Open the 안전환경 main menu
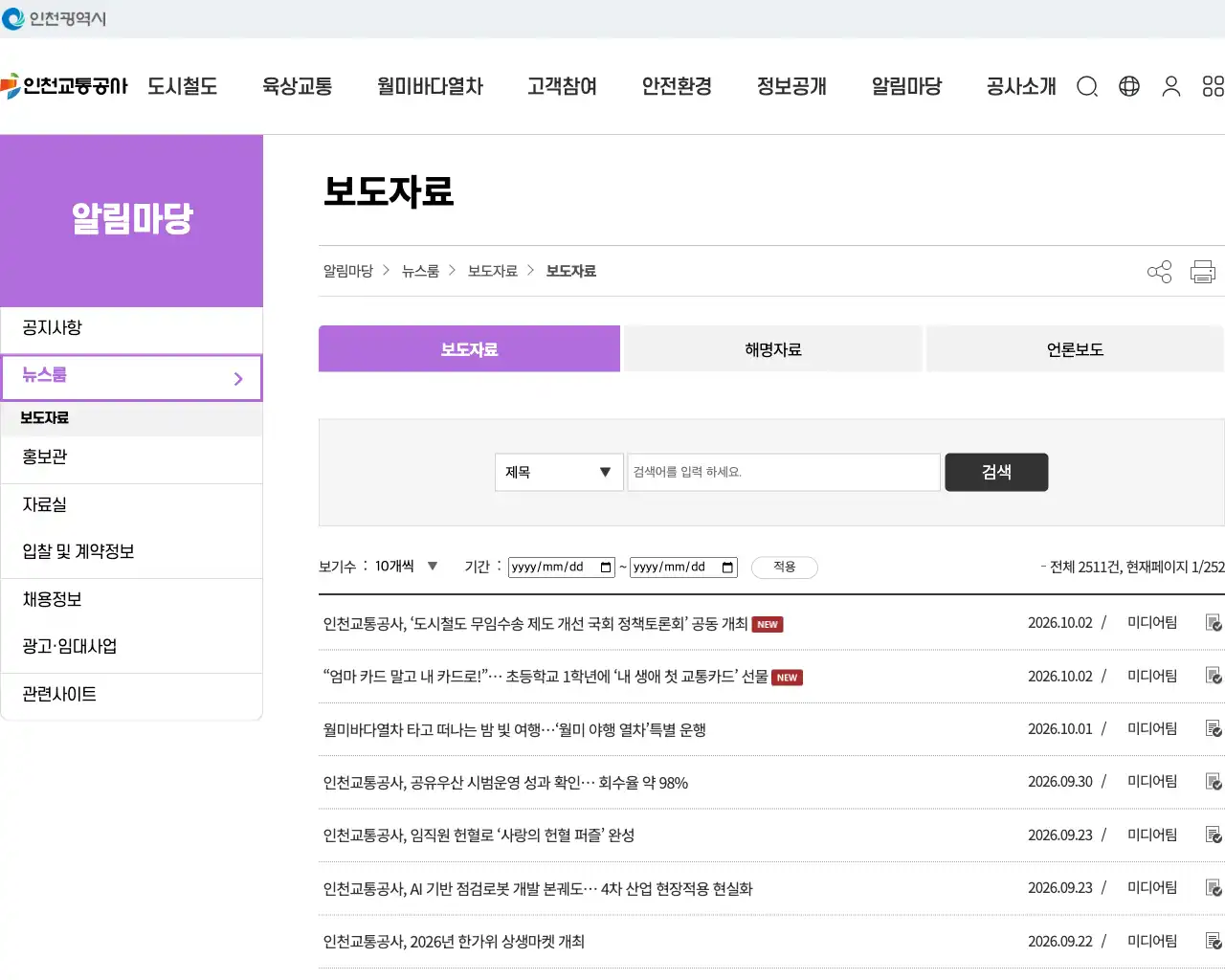Viewport: 1225px width, 980px height. pos(678,86)
